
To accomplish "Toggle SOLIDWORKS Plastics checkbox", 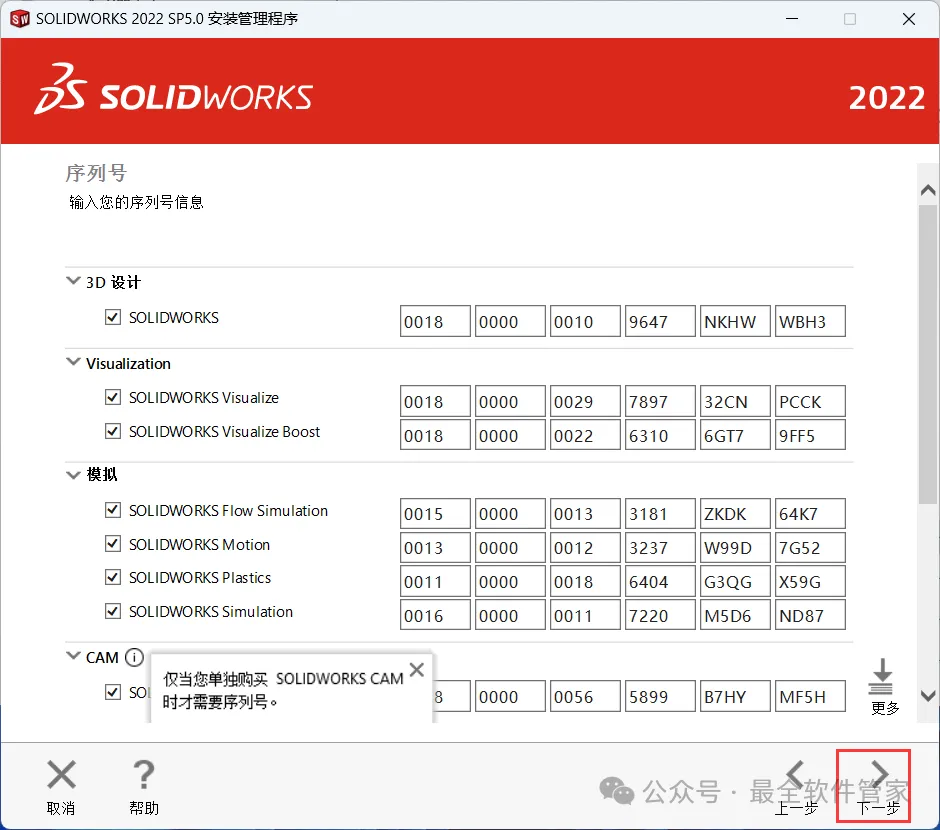I will click(113, 577).
